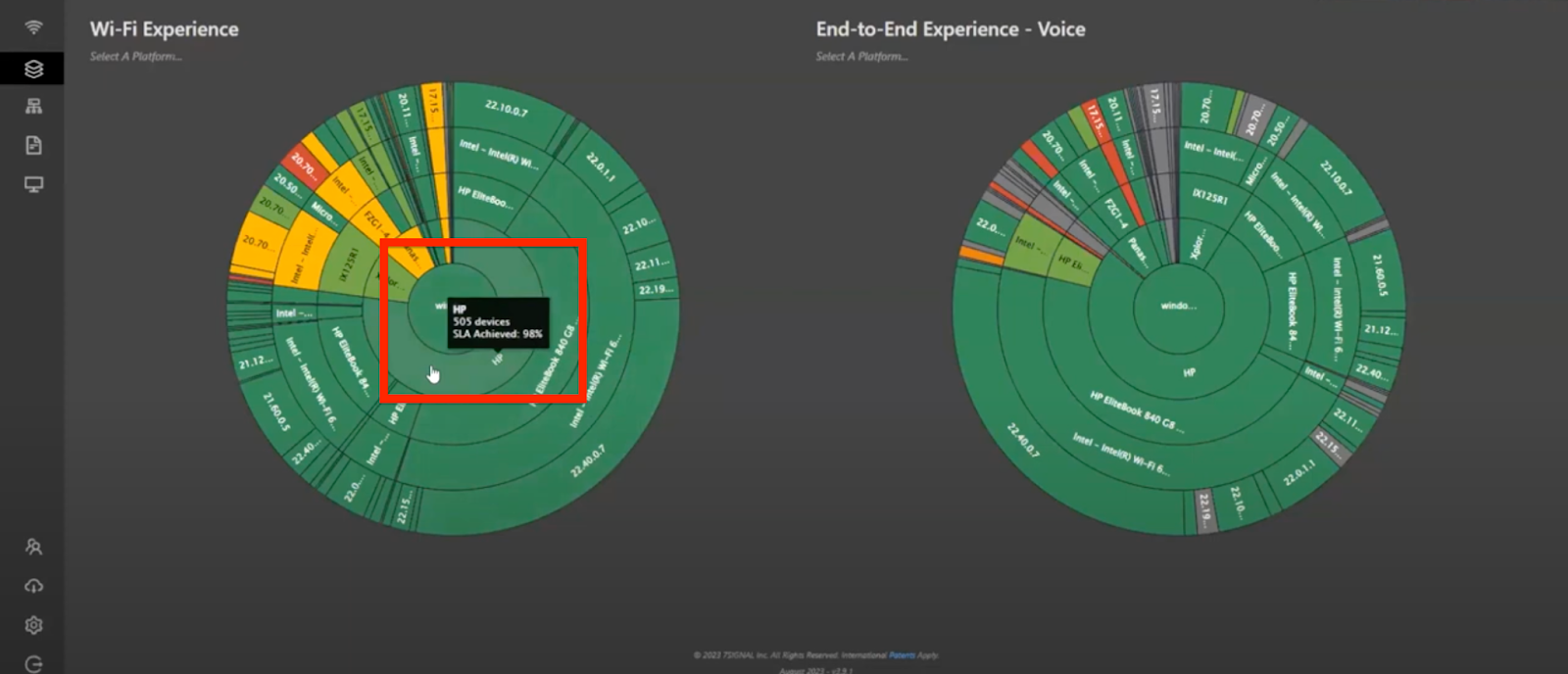
Task: Open the network hierarchy sidebar icon
Action: point(33,107)
